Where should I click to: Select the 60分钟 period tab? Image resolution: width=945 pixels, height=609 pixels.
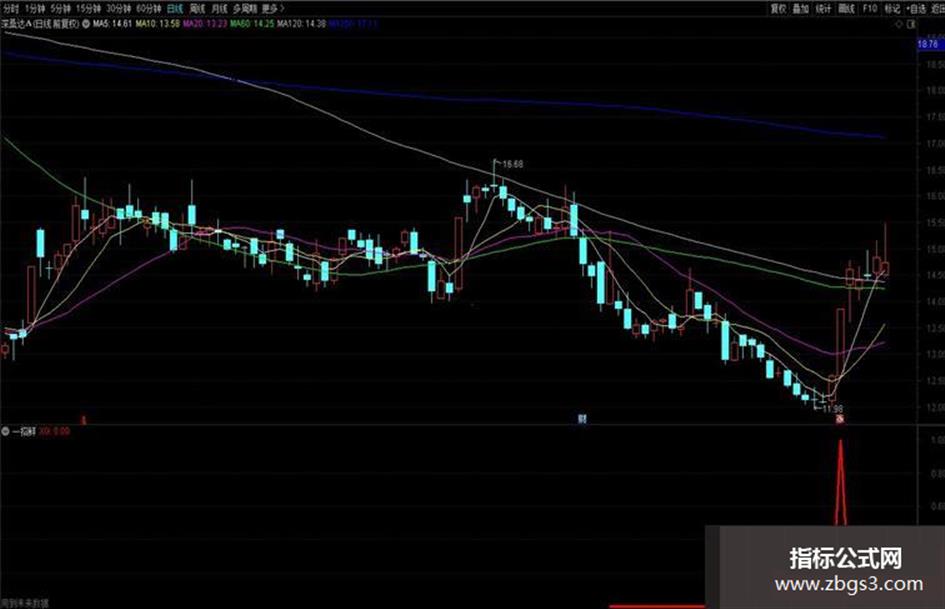tap(149, 8)
